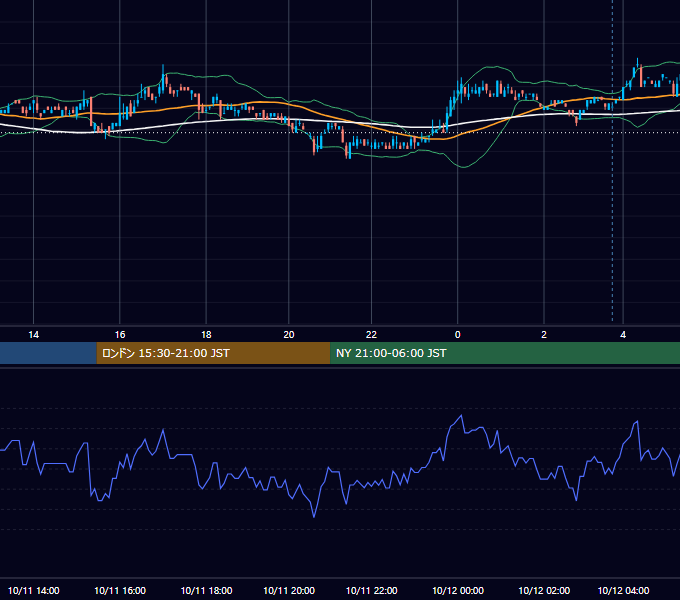Click the '10/11 18:00' date label

[206, 590]
